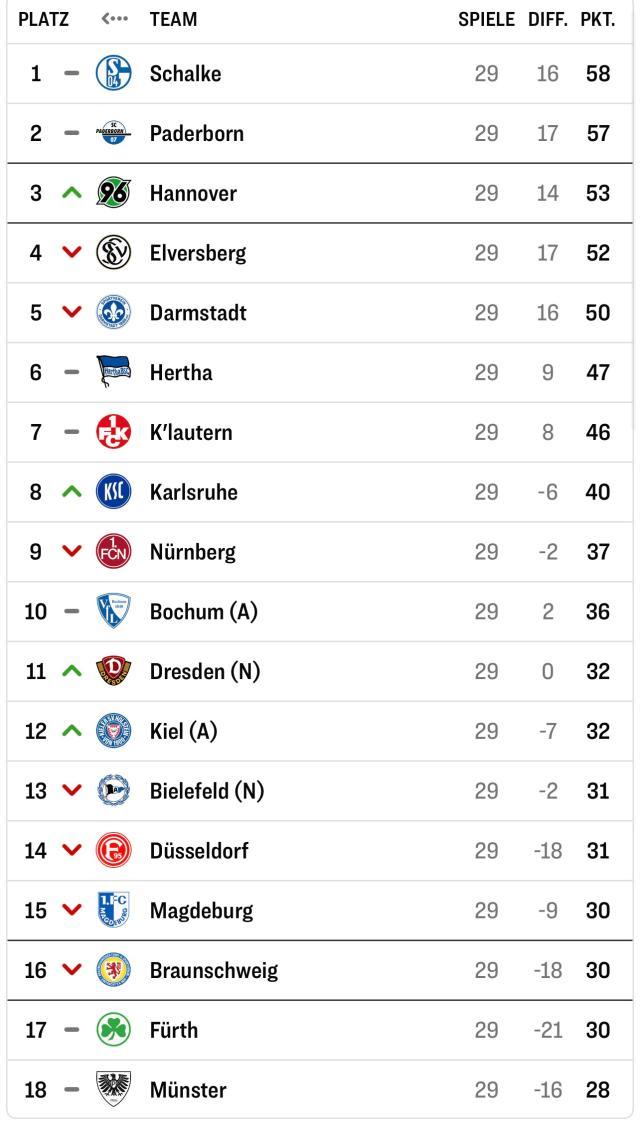Click the Hertha BSC flag logo
Screen dimensions: 640x1121
[113, 372]
